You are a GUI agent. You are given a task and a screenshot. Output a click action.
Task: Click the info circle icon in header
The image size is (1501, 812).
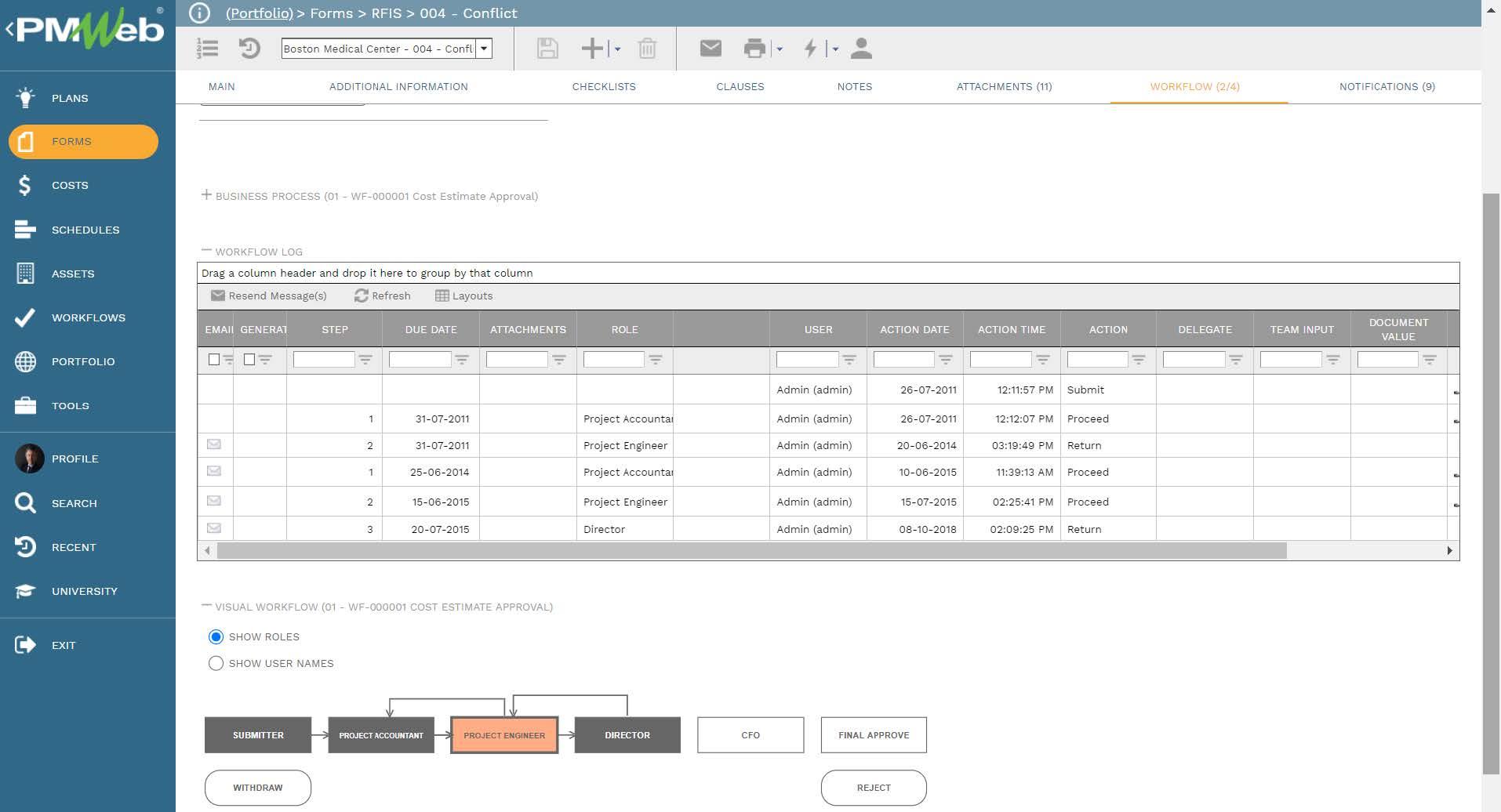click(200, 13)
